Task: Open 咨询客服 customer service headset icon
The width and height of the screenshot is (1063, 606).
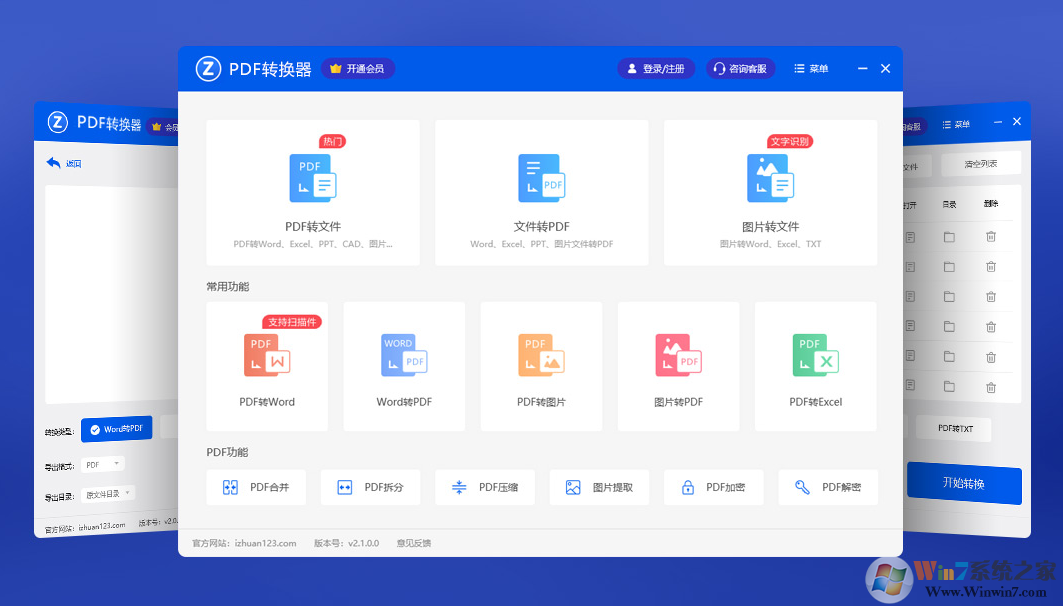Action: point(721,68)
